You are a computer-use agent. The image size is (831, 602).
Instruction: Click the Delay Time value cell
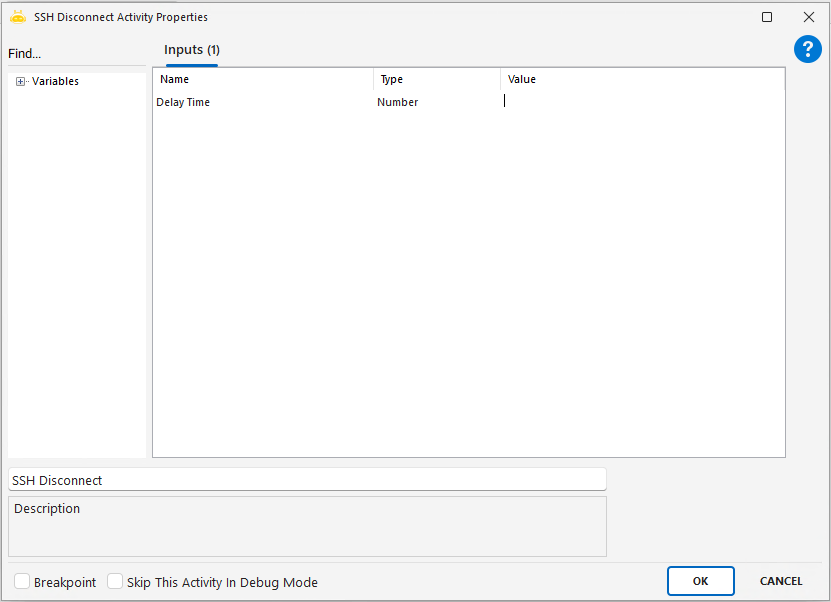[640, 102]
